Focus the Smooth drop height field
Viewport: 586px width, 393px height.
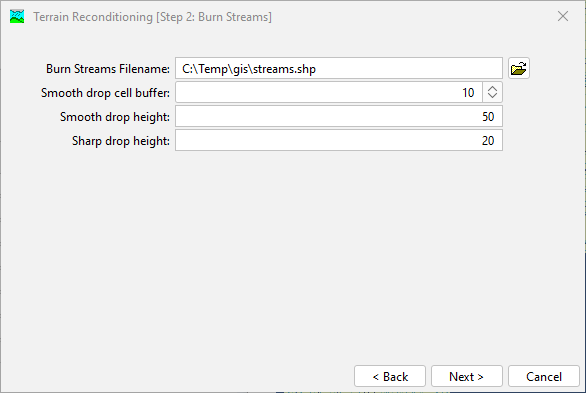coord(339,116)
